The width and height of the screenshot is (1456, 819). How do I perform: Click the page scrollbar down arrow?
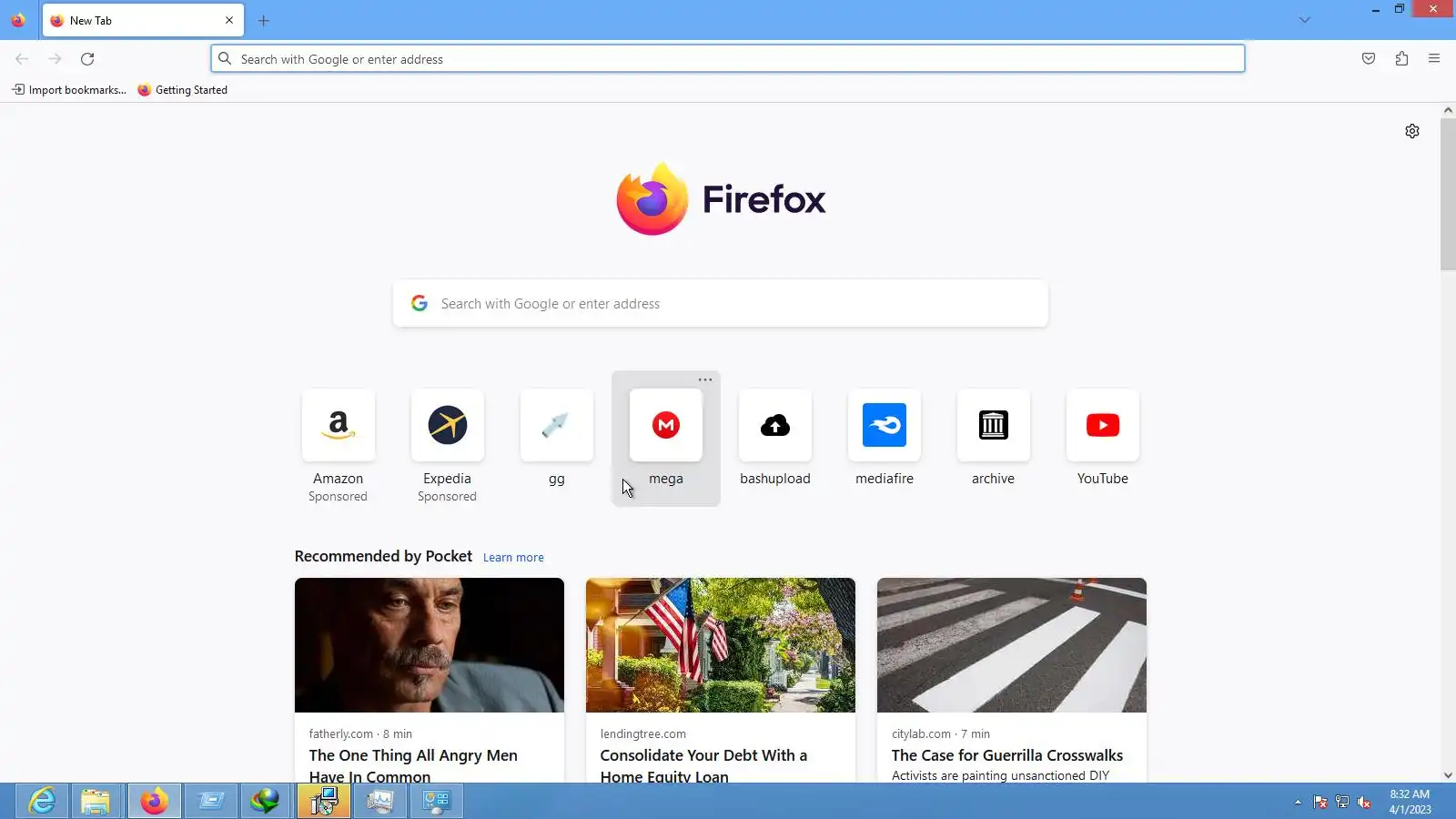point(1448,776)
